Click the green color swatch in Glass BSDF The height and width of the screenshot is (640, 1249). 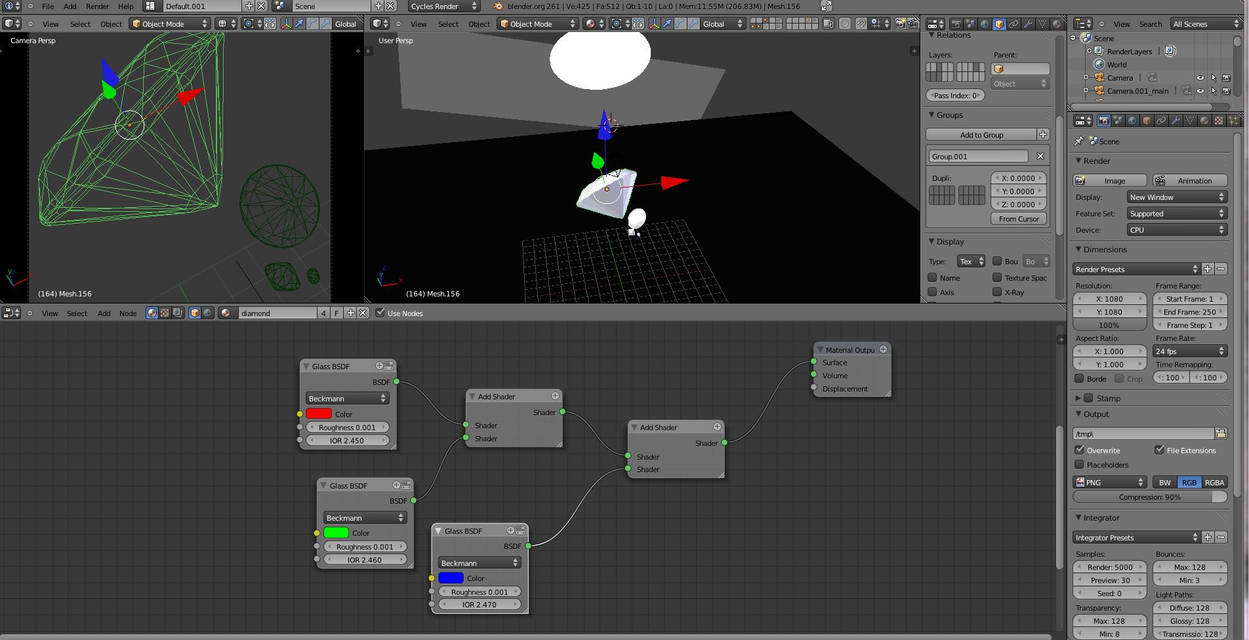[336, 532]
